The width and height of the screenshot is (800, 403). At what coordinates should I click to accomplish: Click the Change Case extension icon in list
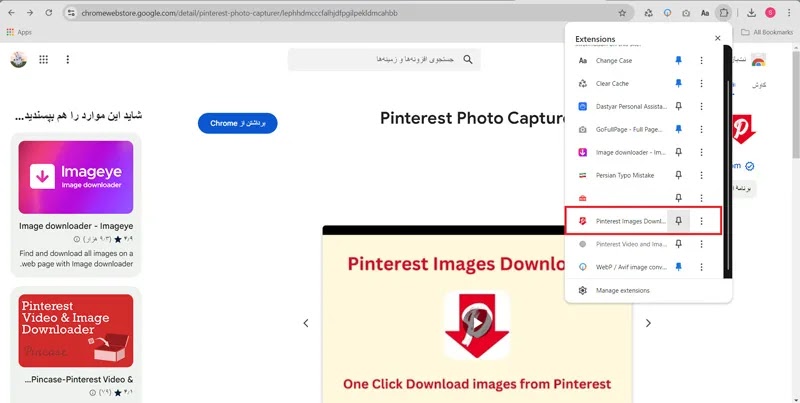tap(583, 60)
